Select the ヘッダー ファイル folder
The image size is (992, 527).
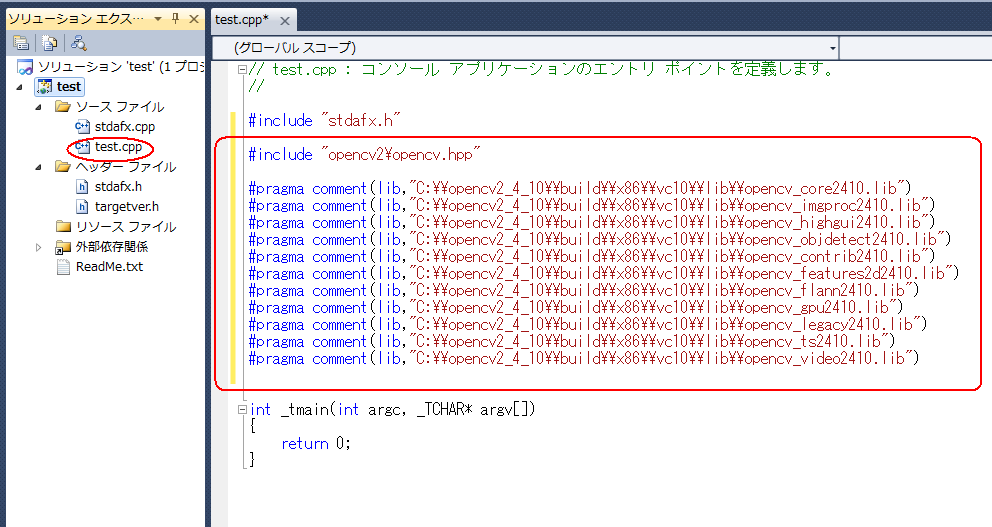pyautogui.click(x=116, y=167)
